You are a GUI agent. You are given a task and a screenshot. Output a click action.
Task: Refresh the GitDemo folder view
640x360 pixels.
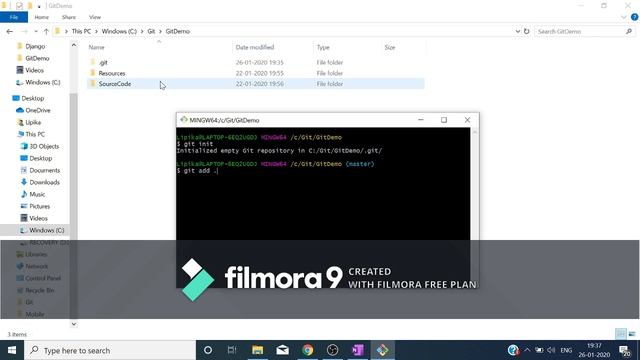tap(527, 31)
